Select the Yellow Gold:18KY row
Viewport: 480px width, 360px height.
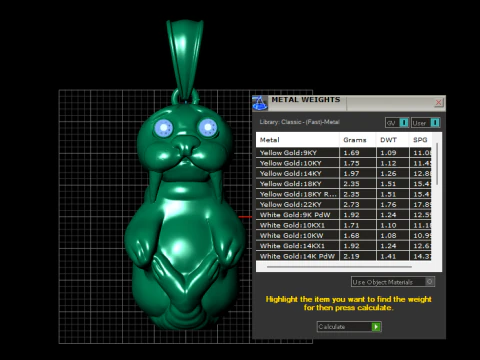pos(344,184)
